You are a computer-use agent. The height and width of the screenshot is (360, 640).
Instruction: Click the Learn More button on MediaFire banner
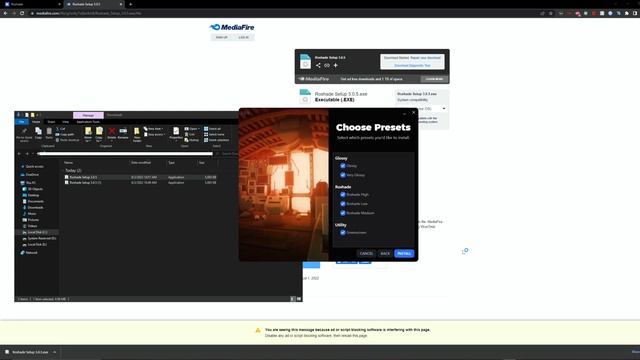coord(434,79)
